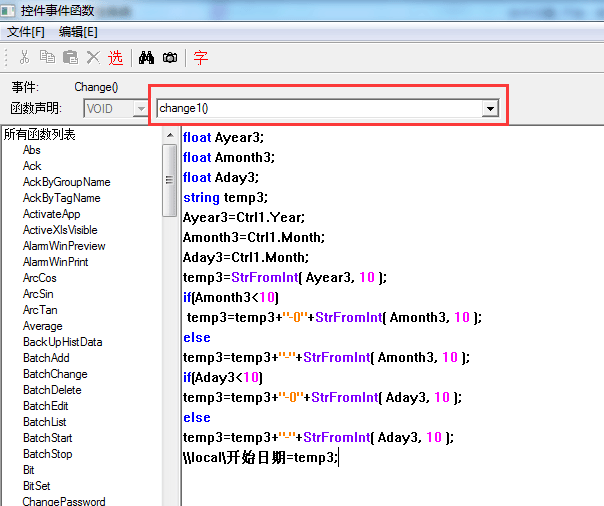The image size is (604, 506).
Task: Open the 文件[F] menu
Action: (26, 32)
